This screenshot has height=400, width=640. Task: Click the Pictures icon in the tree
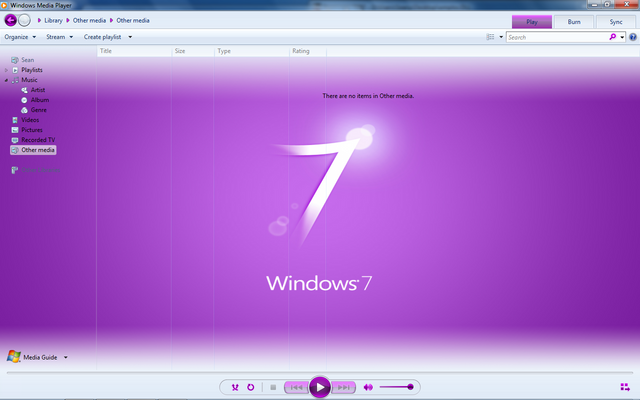tap(15, 130)
